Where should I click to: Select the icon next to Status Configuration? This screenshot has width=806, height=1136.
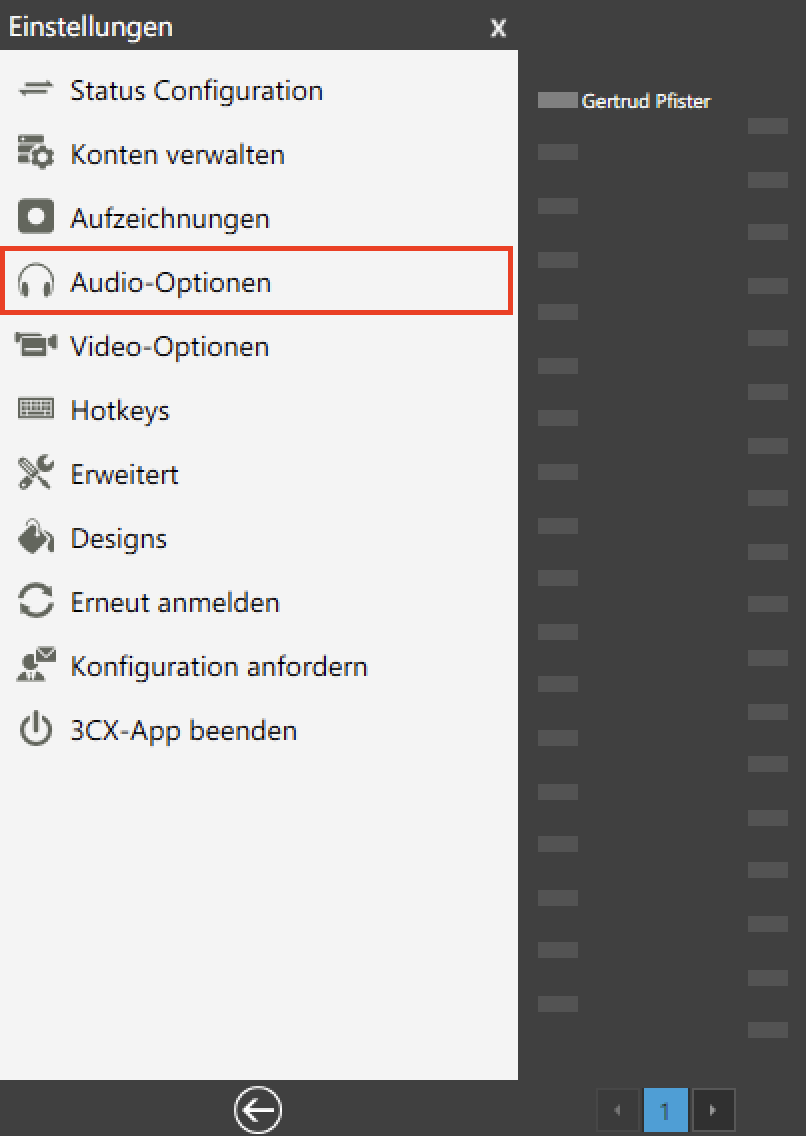[x=35, y=90]
